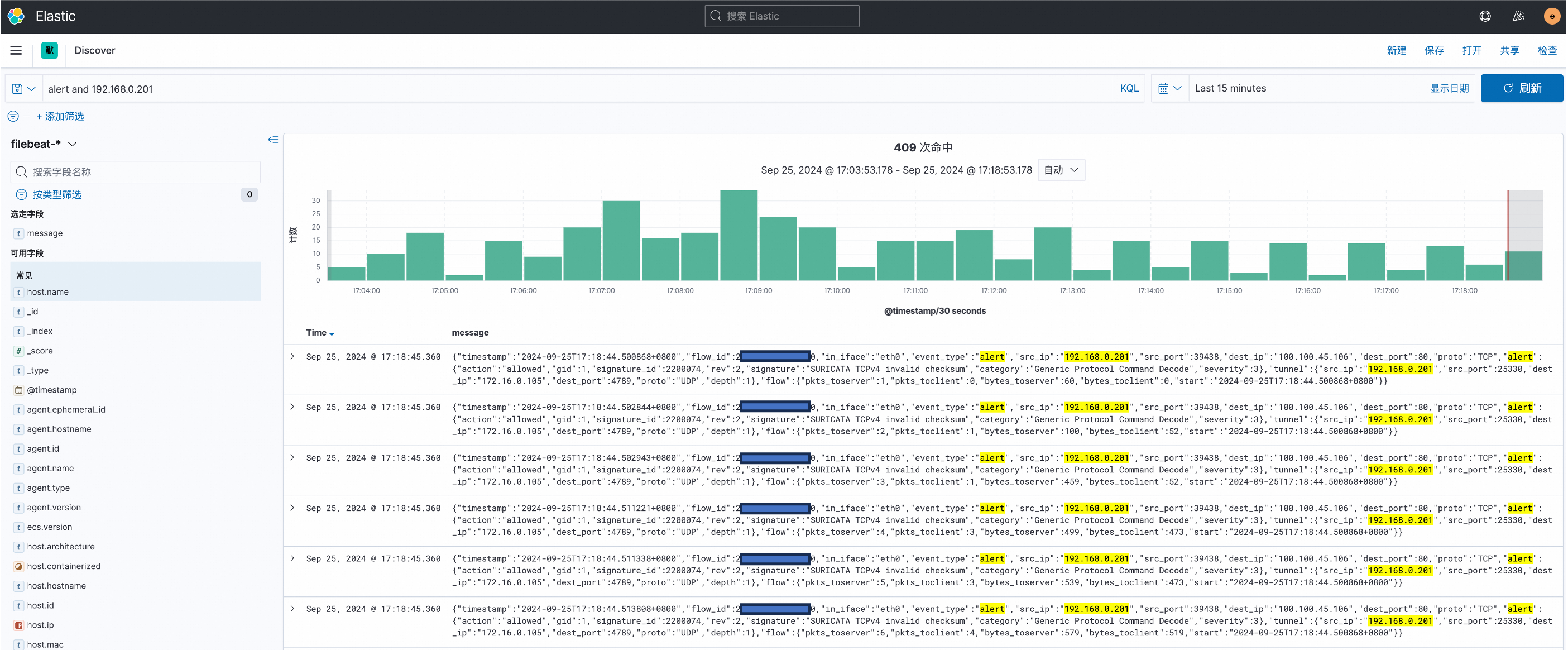Click the 按类型筛选 filter button

pyautogui.click(x=56, y=194)
